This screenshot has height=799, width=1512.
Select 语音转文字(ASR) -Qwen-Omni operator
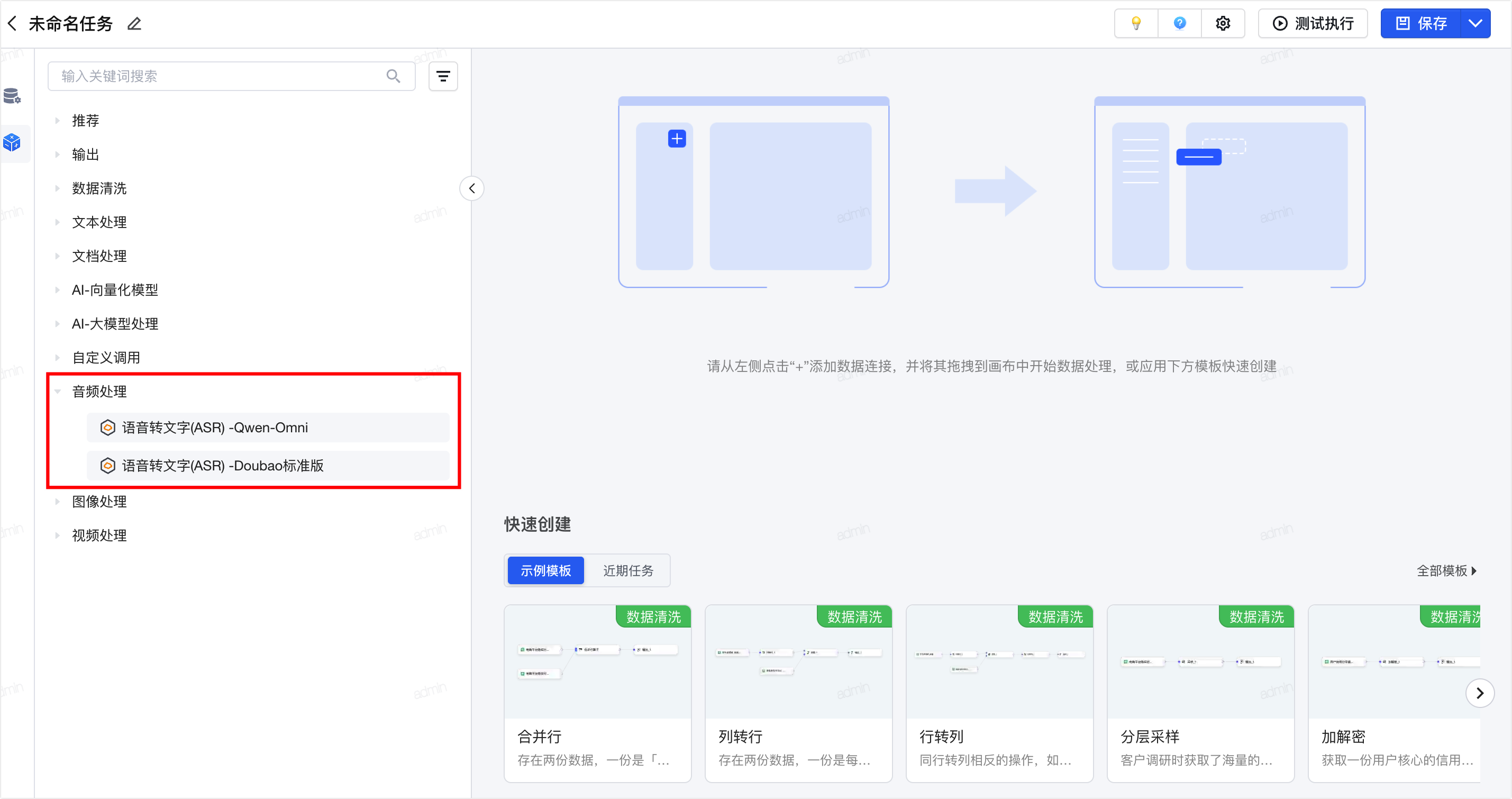268,428
